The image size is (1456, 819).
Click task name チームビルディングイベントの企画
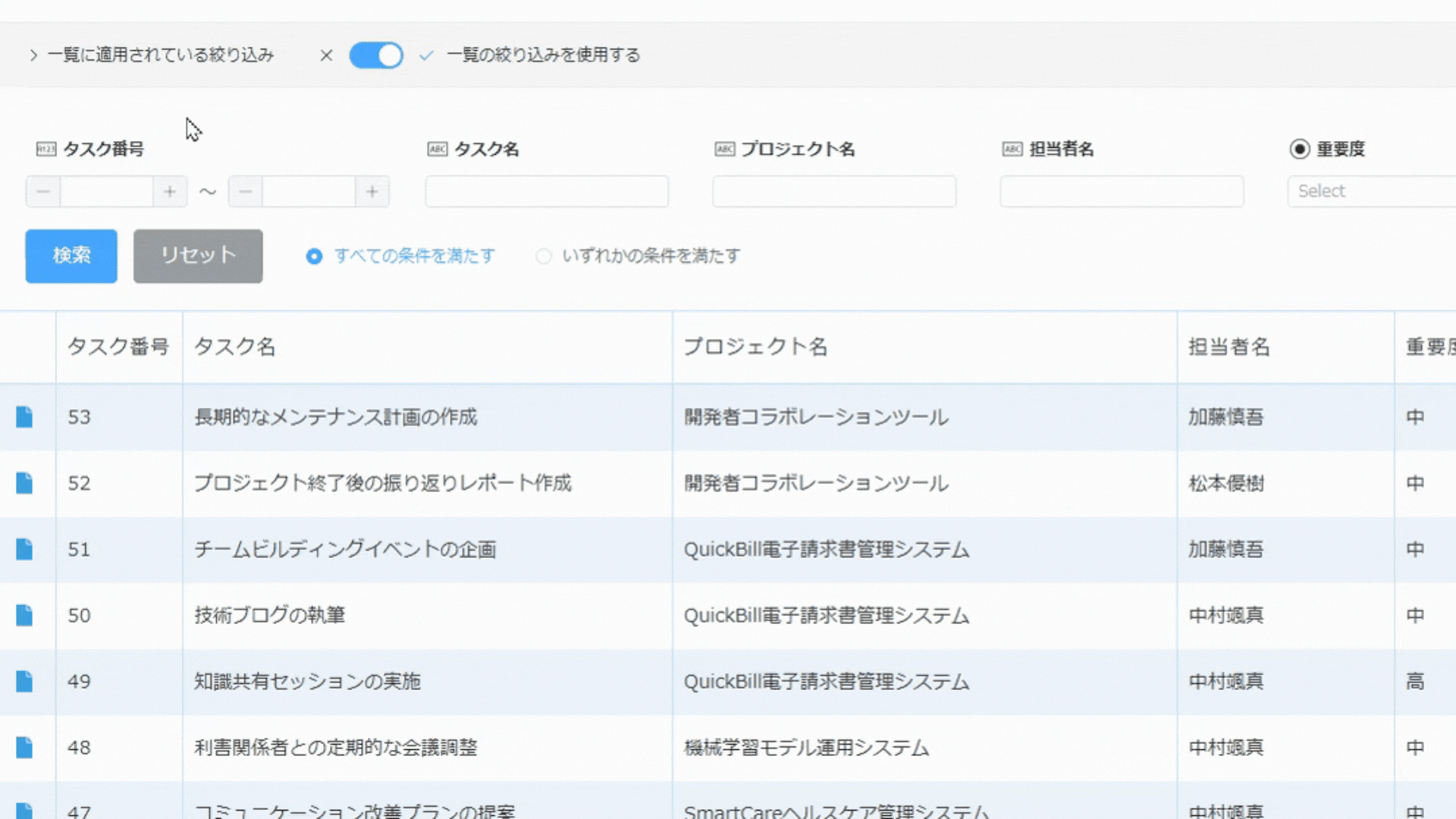tap(346, 549)
